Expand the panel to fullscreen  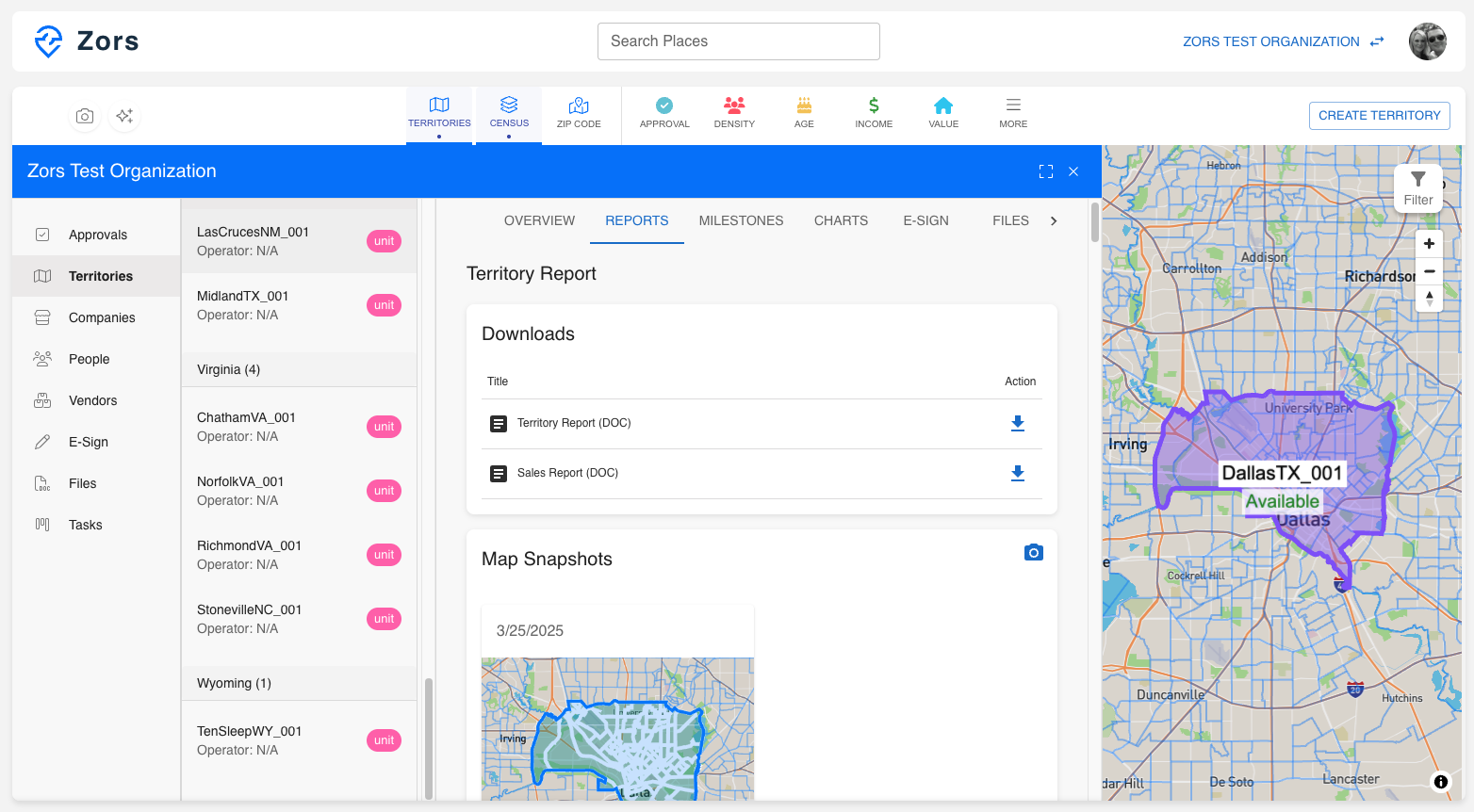tap(1045, 171)
